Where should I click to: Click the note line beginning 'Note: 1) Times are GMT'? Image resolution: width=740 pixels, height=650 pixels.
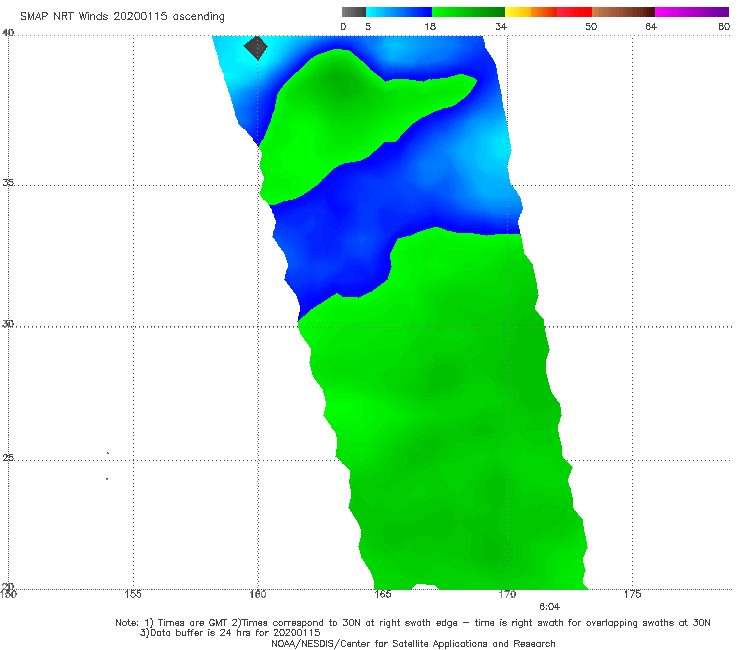[x=413, y=623]
